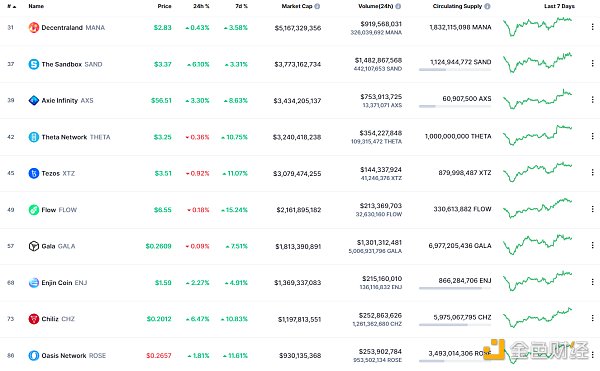Open the three-dot menu for Decentraland row
Image resolution: width=600 pixels, height=371 pixels.
click(x=592, y=27)
